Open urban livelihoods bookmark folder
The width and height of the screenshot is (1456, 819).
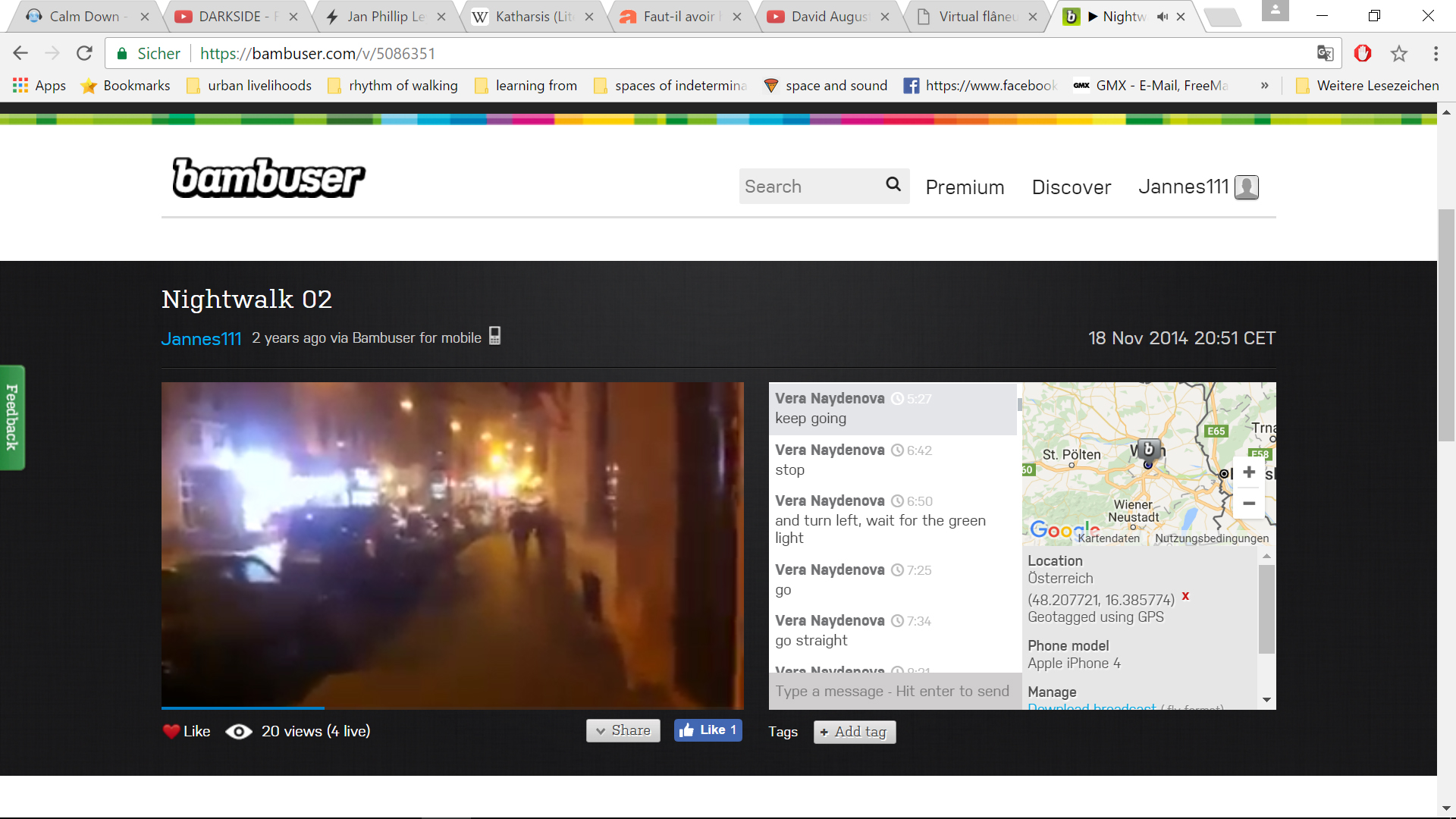(249, 86)
